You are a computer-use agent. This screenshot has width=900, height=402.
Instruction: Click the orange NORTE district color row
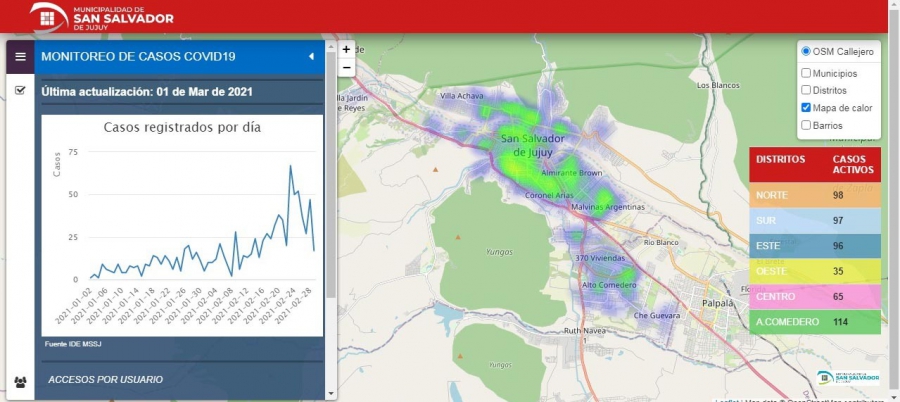pos(814,194)
